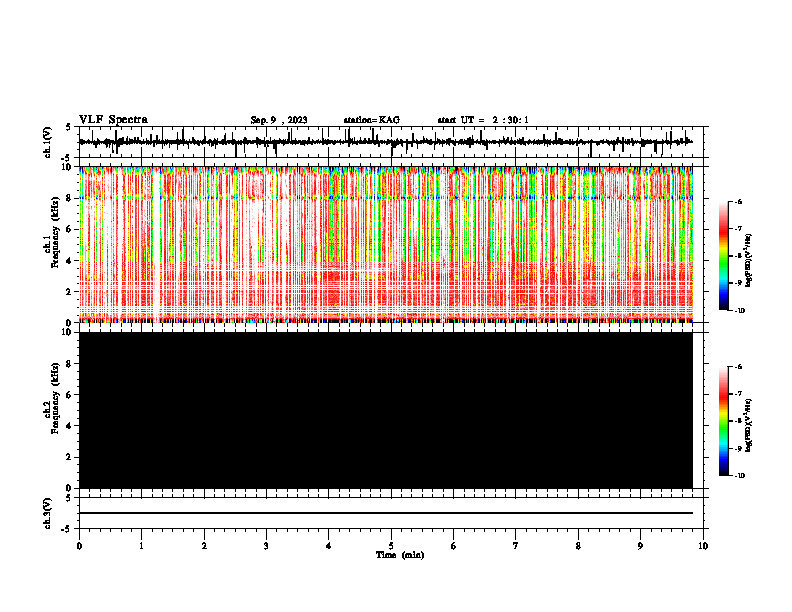This screenshot has height=612, width=792.
Task: Click the '6' time axis tick label
Action: pyautogui.click(x=453, y=546)
